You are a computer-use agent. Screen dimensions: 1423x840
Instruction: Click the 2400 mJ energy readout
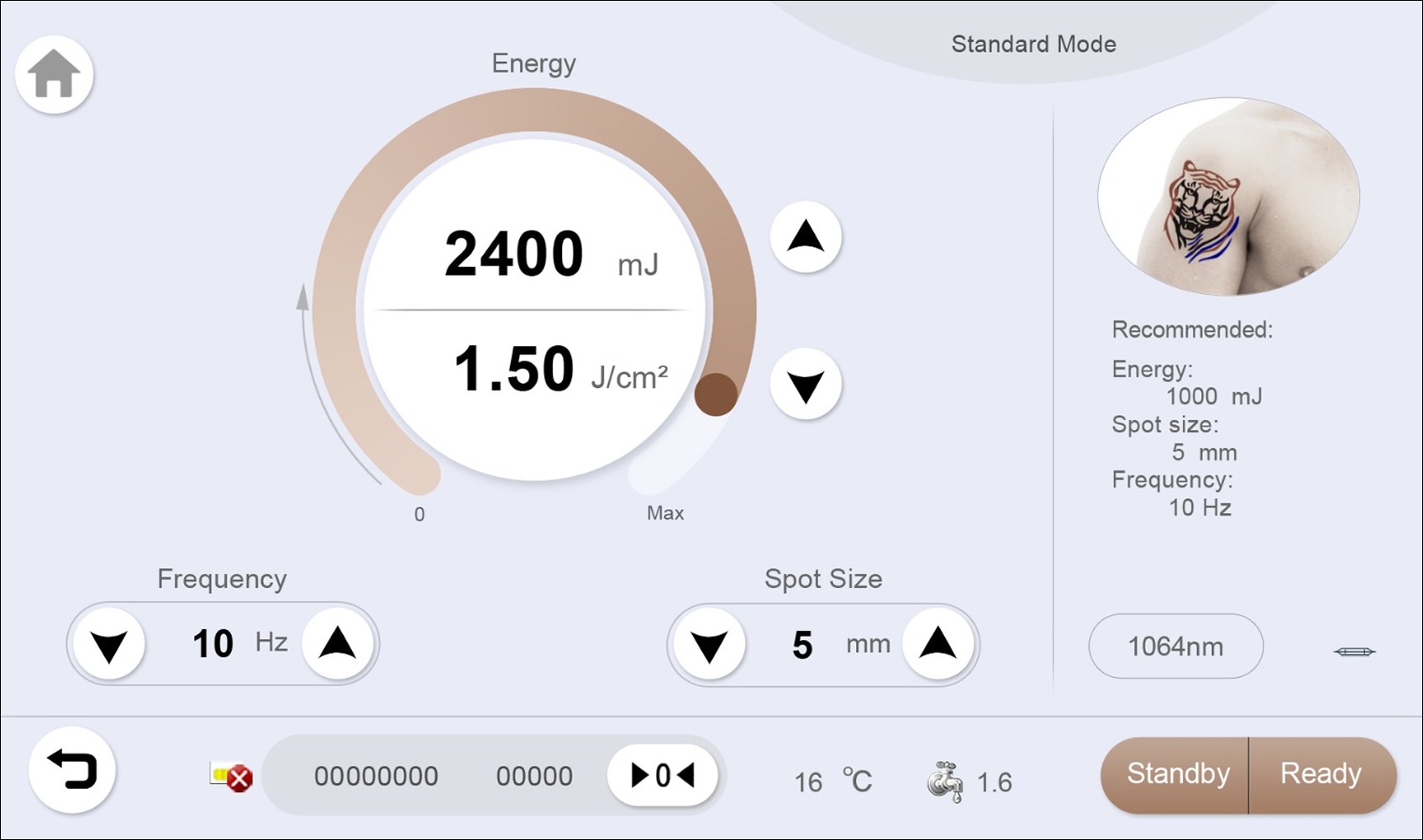click(x=514, y=255)
